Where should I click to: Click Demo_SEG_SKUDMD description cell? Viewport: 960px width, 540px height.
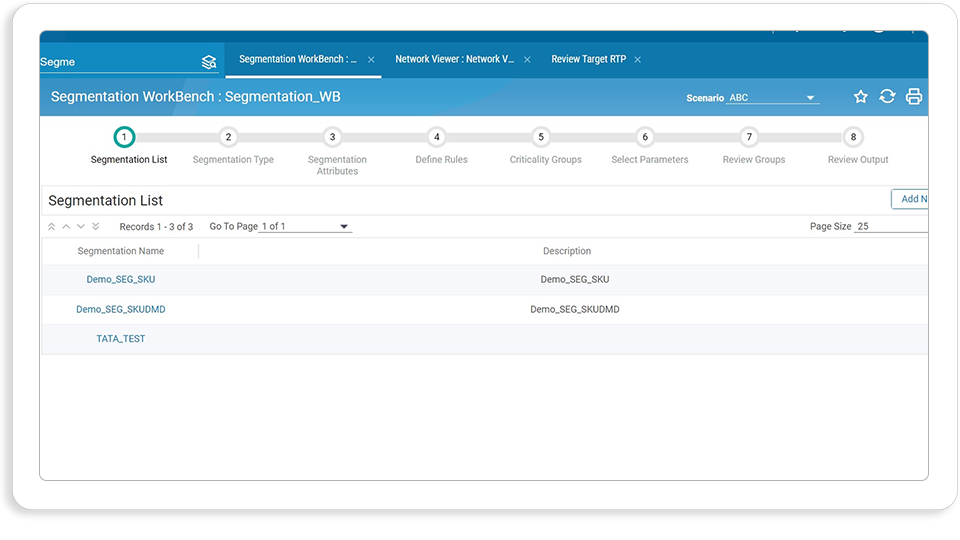click(x=575, y=309)
